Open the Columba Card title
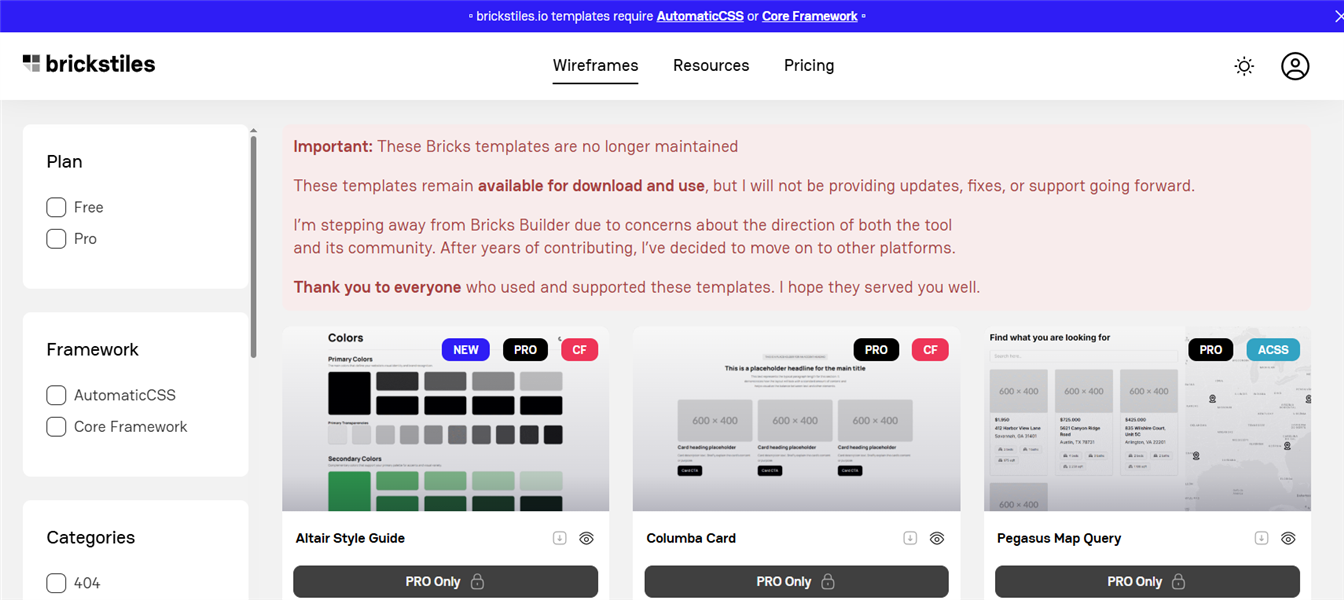The height and width of the screenshot is (600, 1344). click(x=691, y=538)
